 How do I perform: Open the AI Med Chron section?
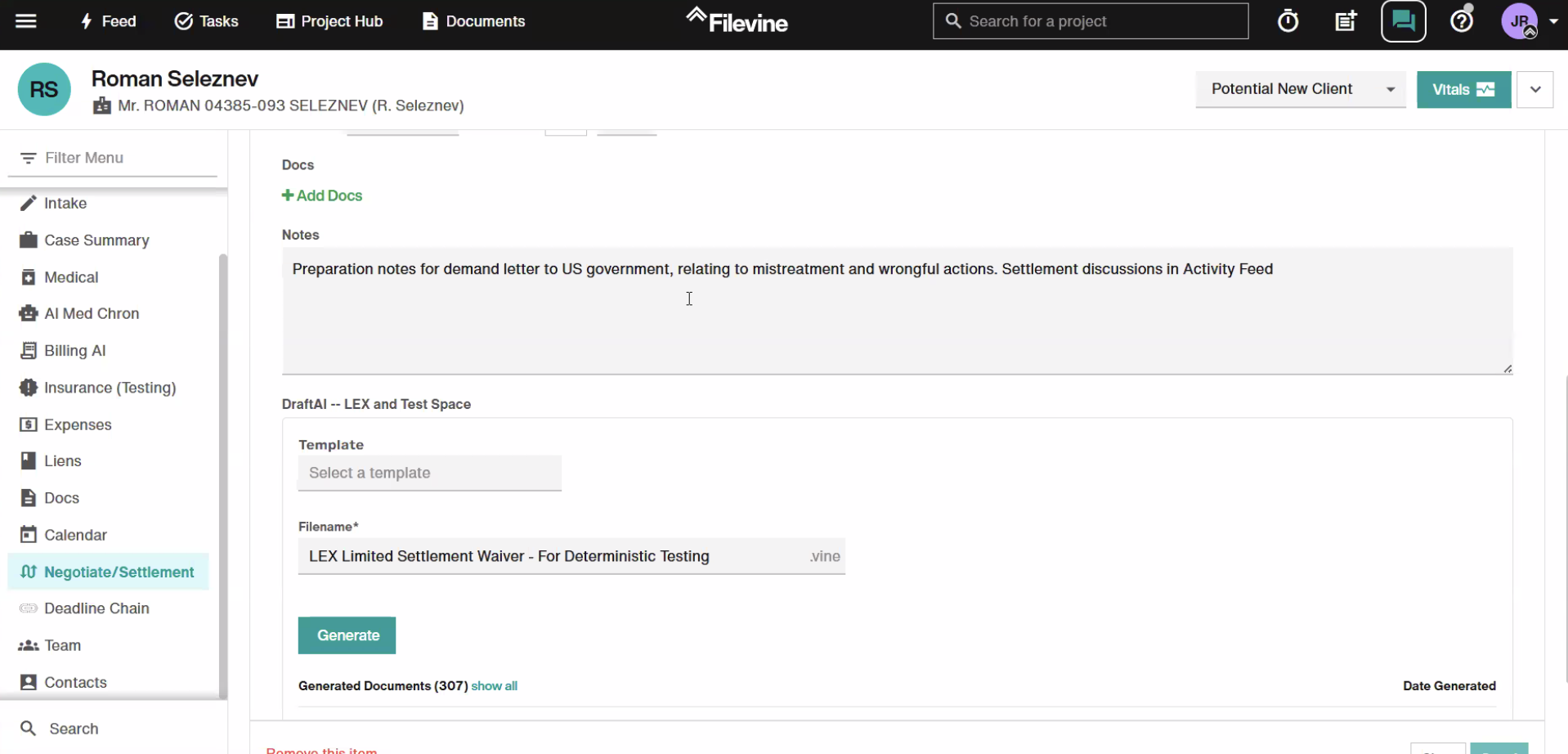point(92,313)
